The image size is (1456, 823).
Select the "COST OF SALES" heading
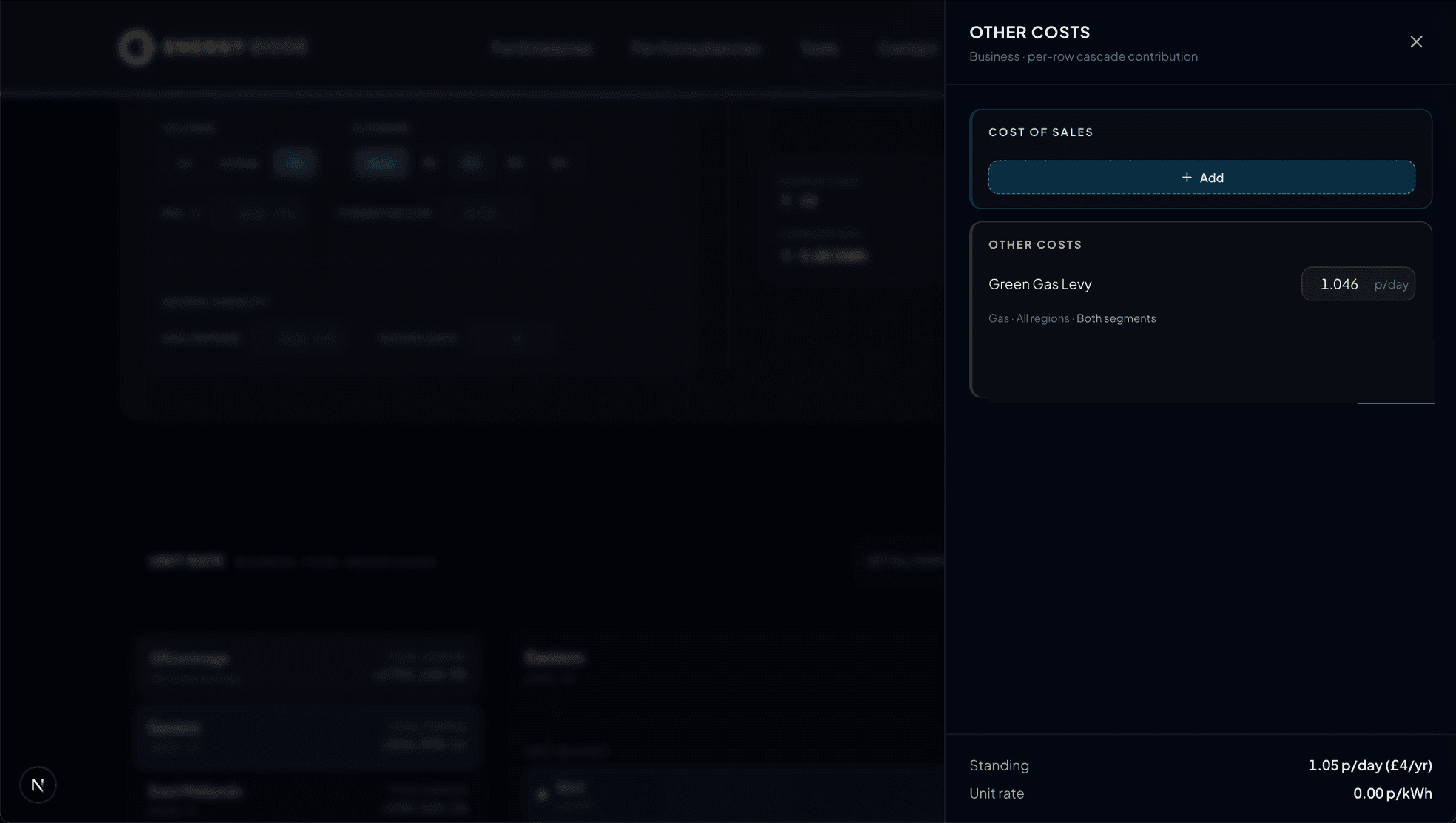coord(1040,132)
